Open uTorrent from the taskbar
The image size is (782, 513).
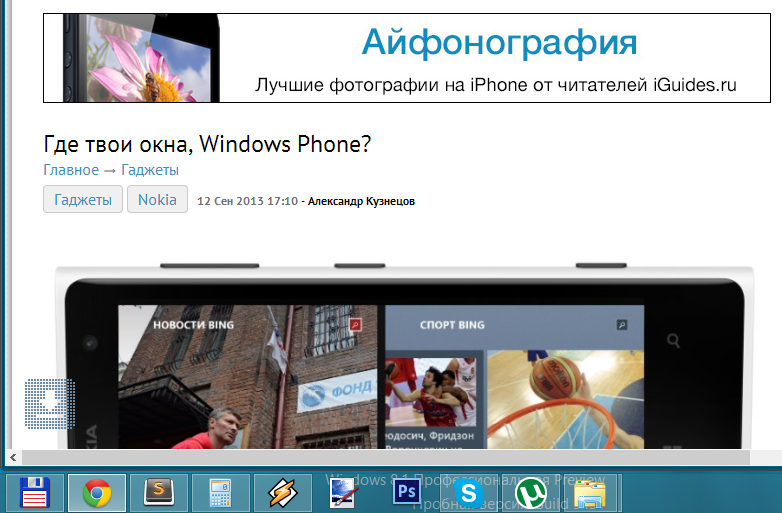(x=531, y=493)
